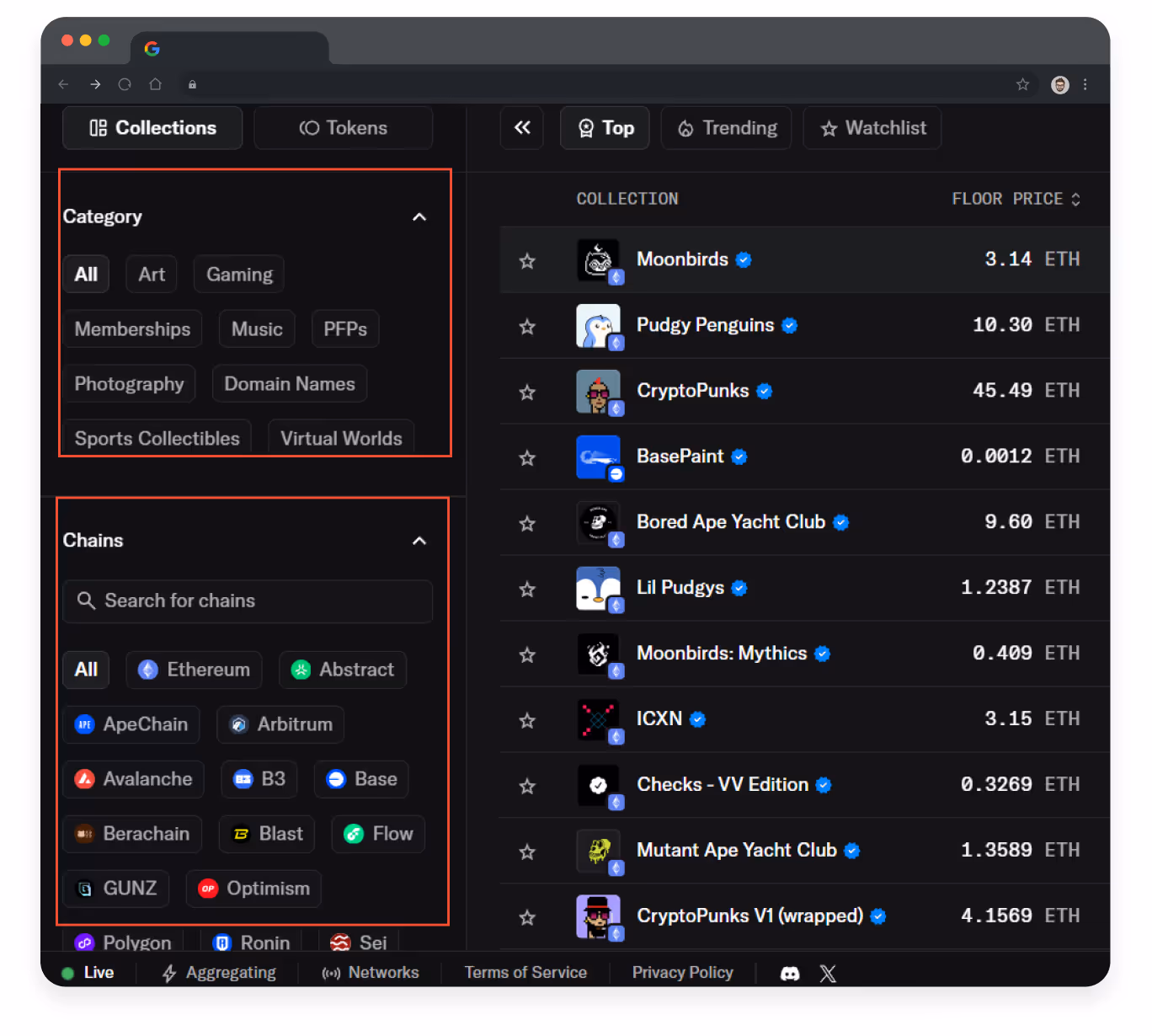1152x1036 pixels.
Task: Filter category by Music
Action: [257, 329]
